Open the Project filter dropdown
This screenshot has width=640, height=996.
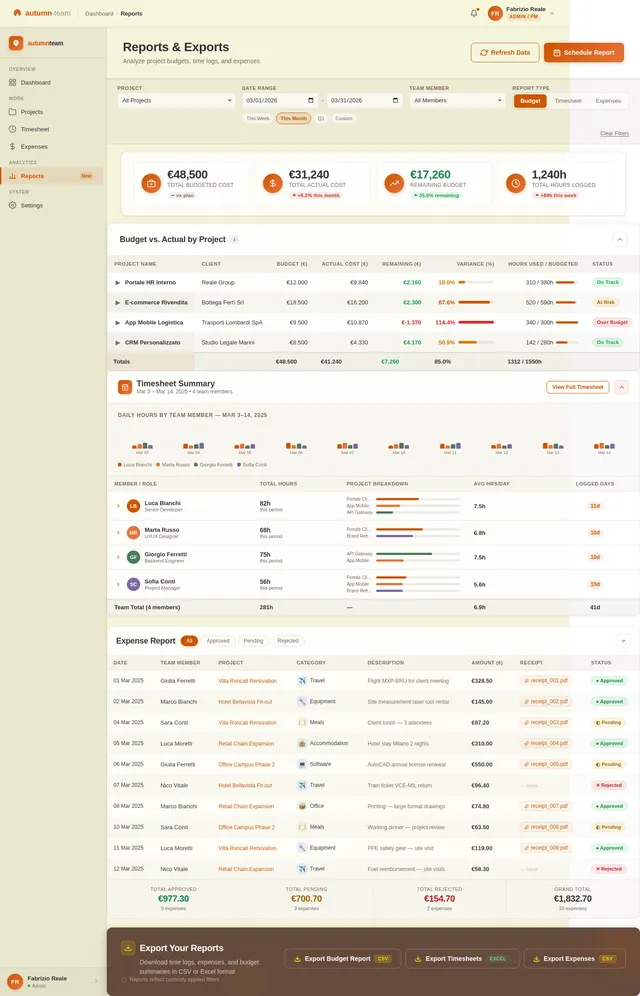(176, 100)
